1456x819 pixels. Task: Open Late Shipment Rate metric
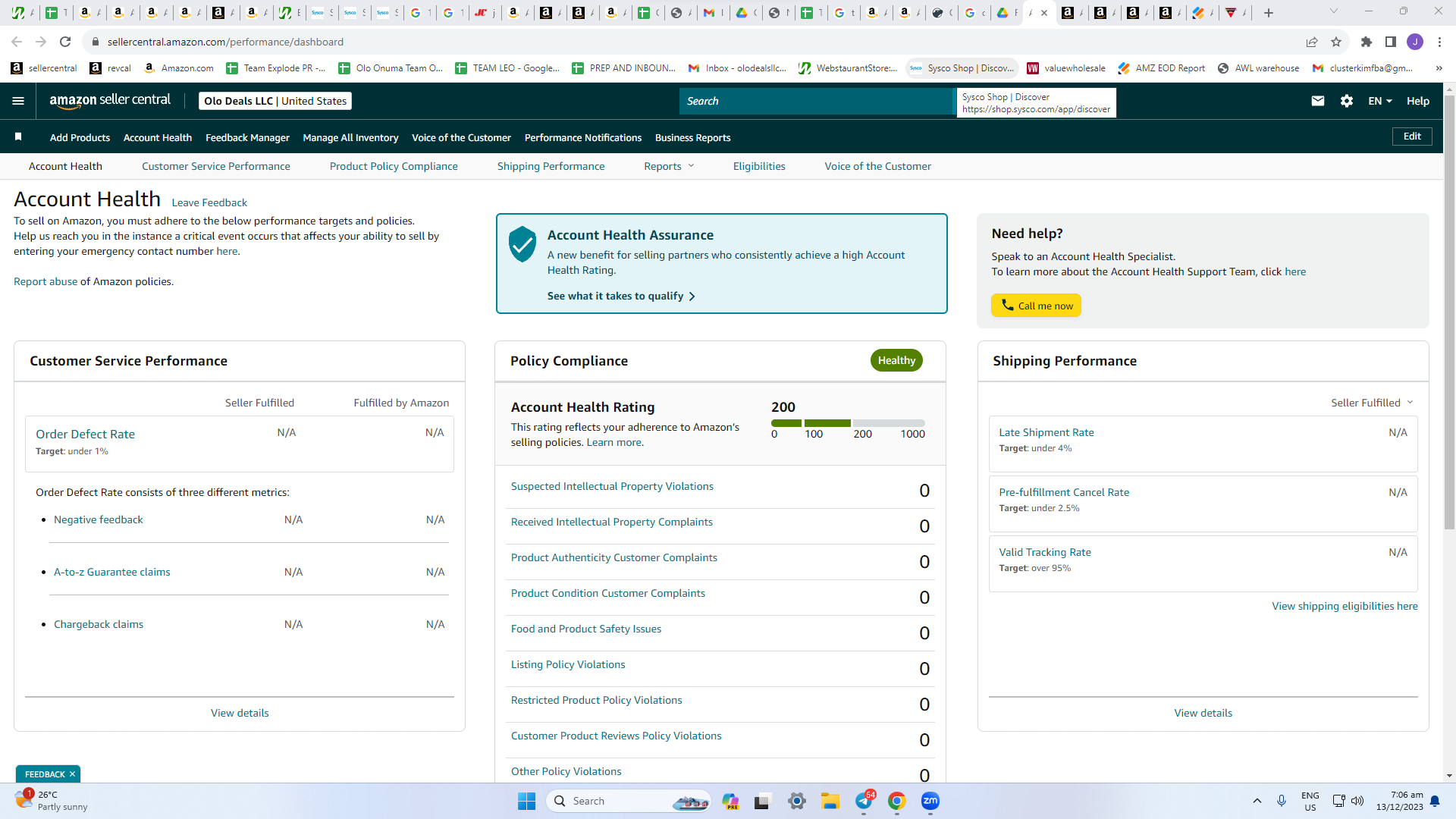pyautogui.click(x=1046, y=432)
